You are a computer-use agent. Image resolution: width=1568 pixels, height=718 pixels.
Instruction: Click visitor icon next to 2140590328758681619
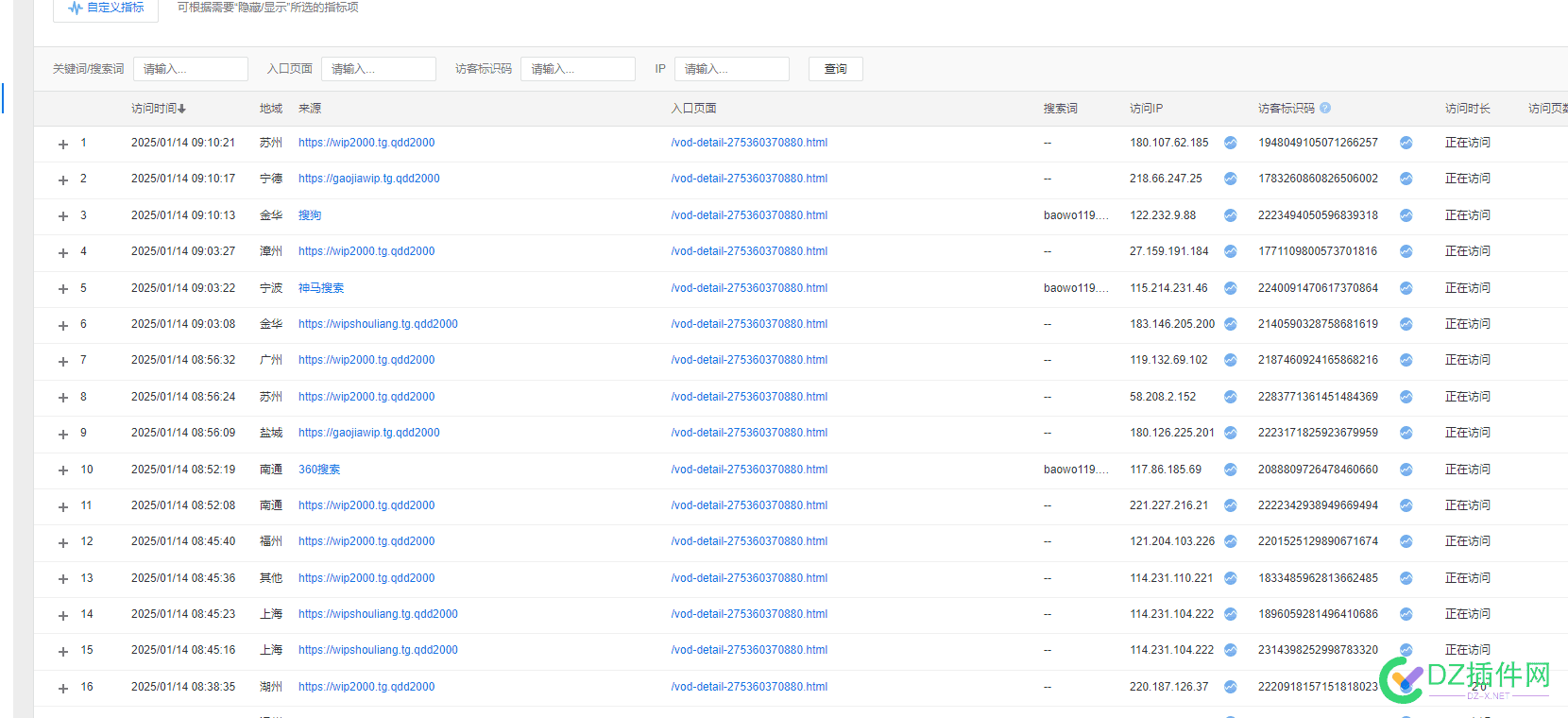[x=1406, y=324]
